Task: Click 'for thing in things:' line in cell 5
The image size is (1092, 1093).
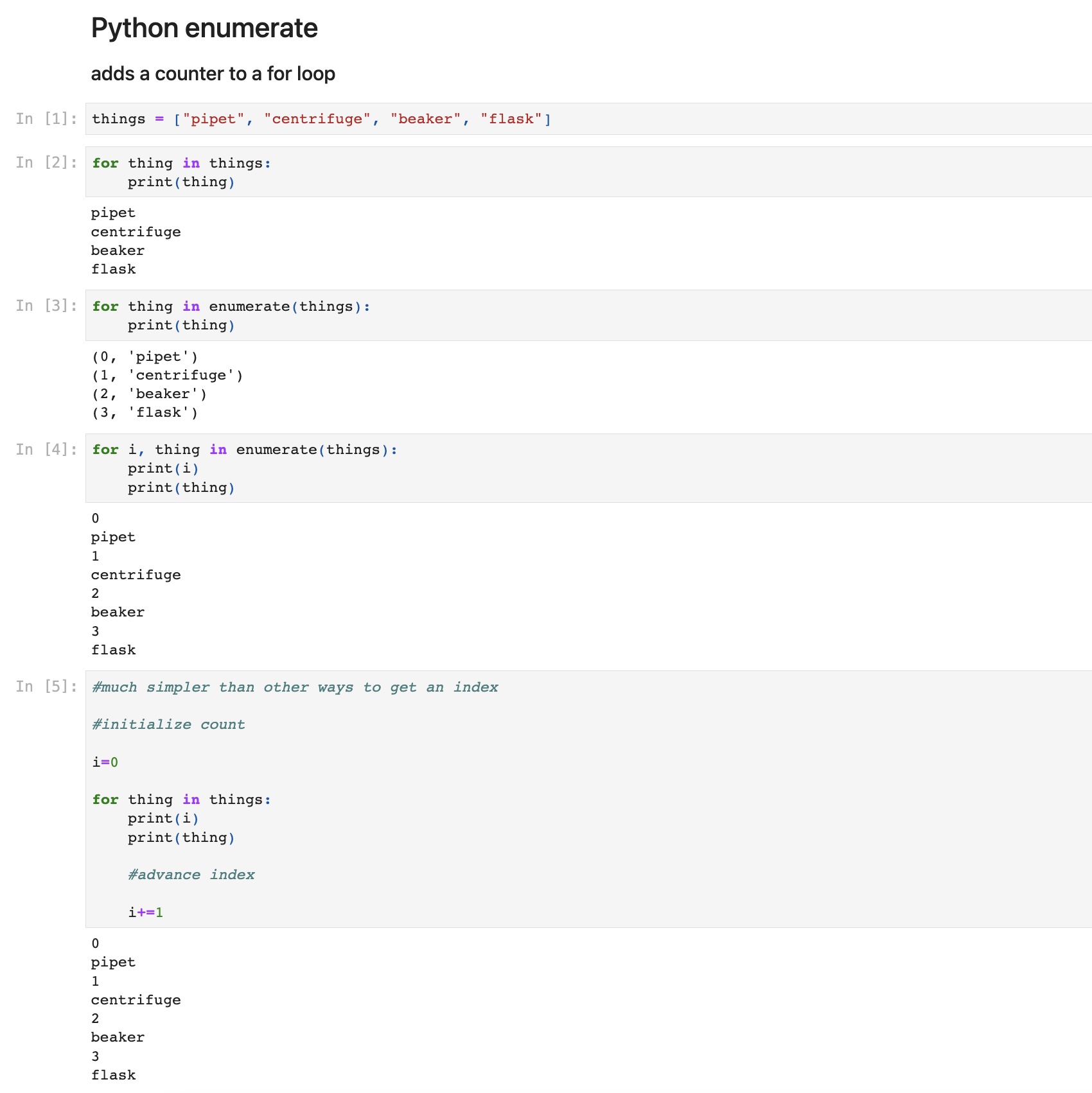Action: [182, 800]
